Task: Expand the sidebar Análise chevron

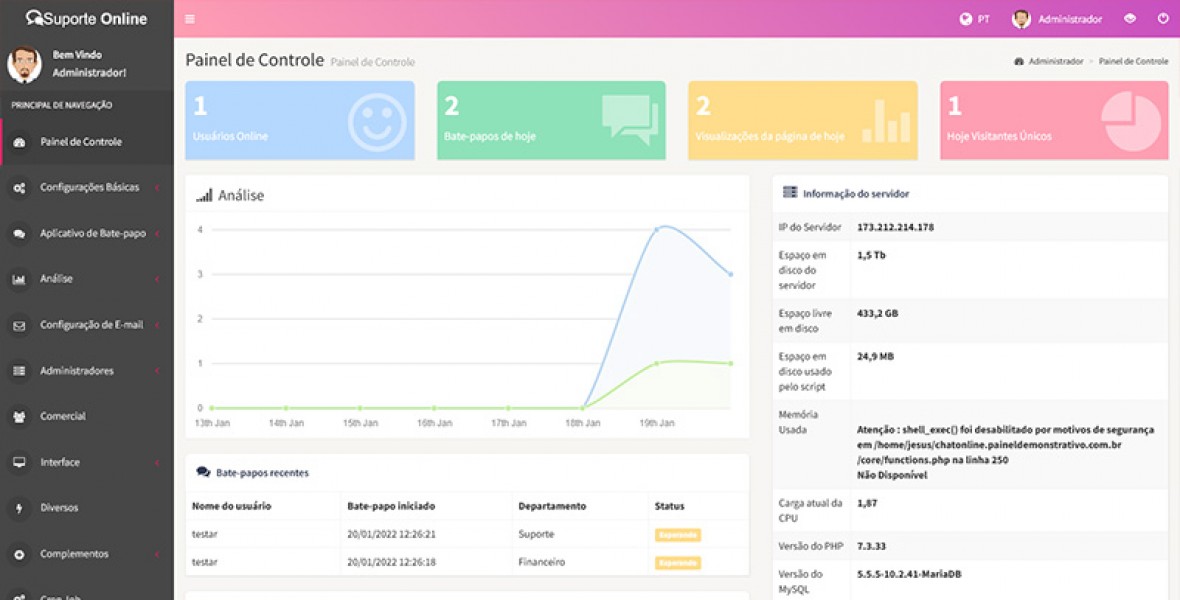Action: click(157, 279)
